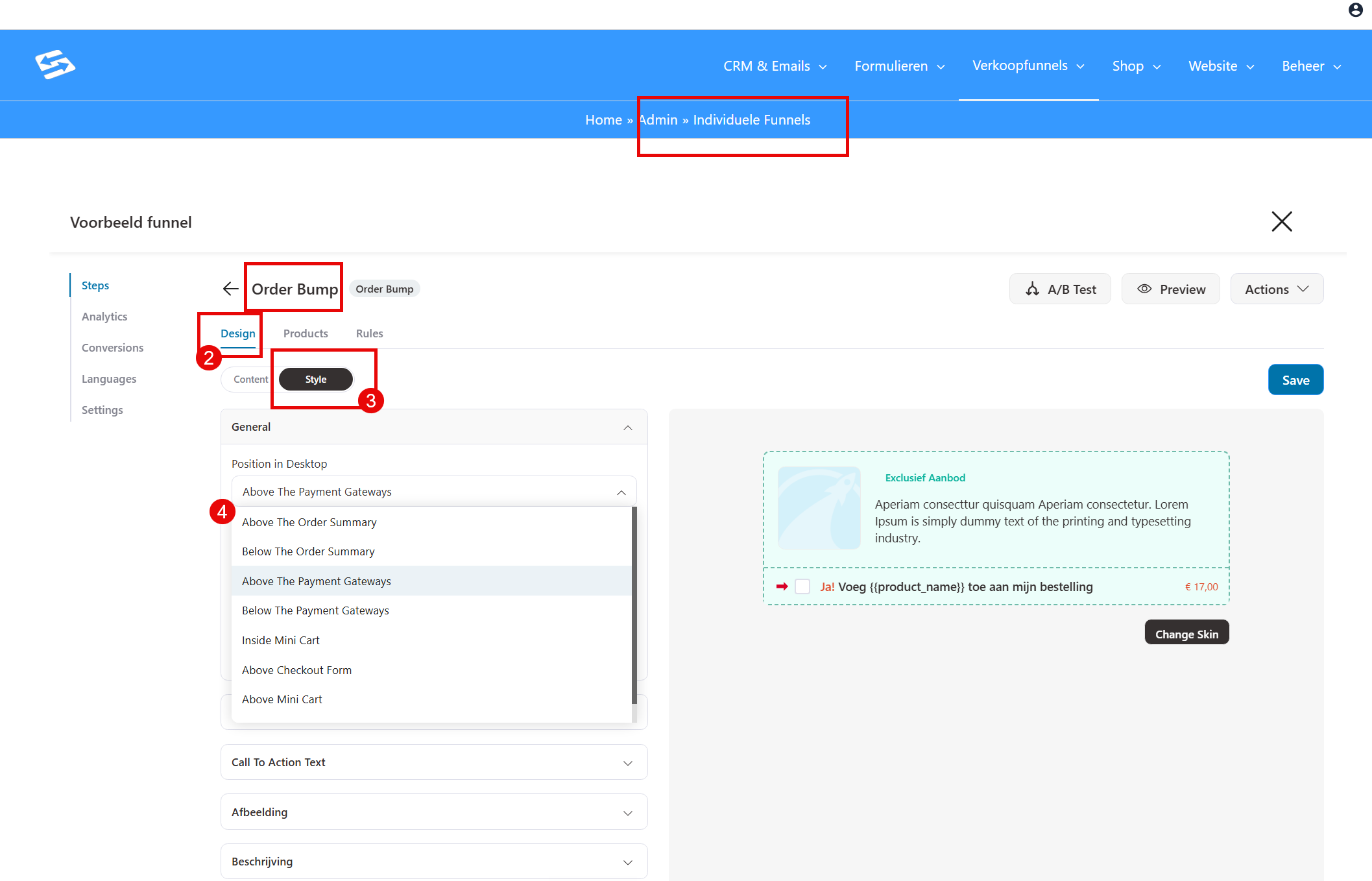1372x881 pixels.
Task: Go back using the left arrow icon
Action: pos(230,289)
